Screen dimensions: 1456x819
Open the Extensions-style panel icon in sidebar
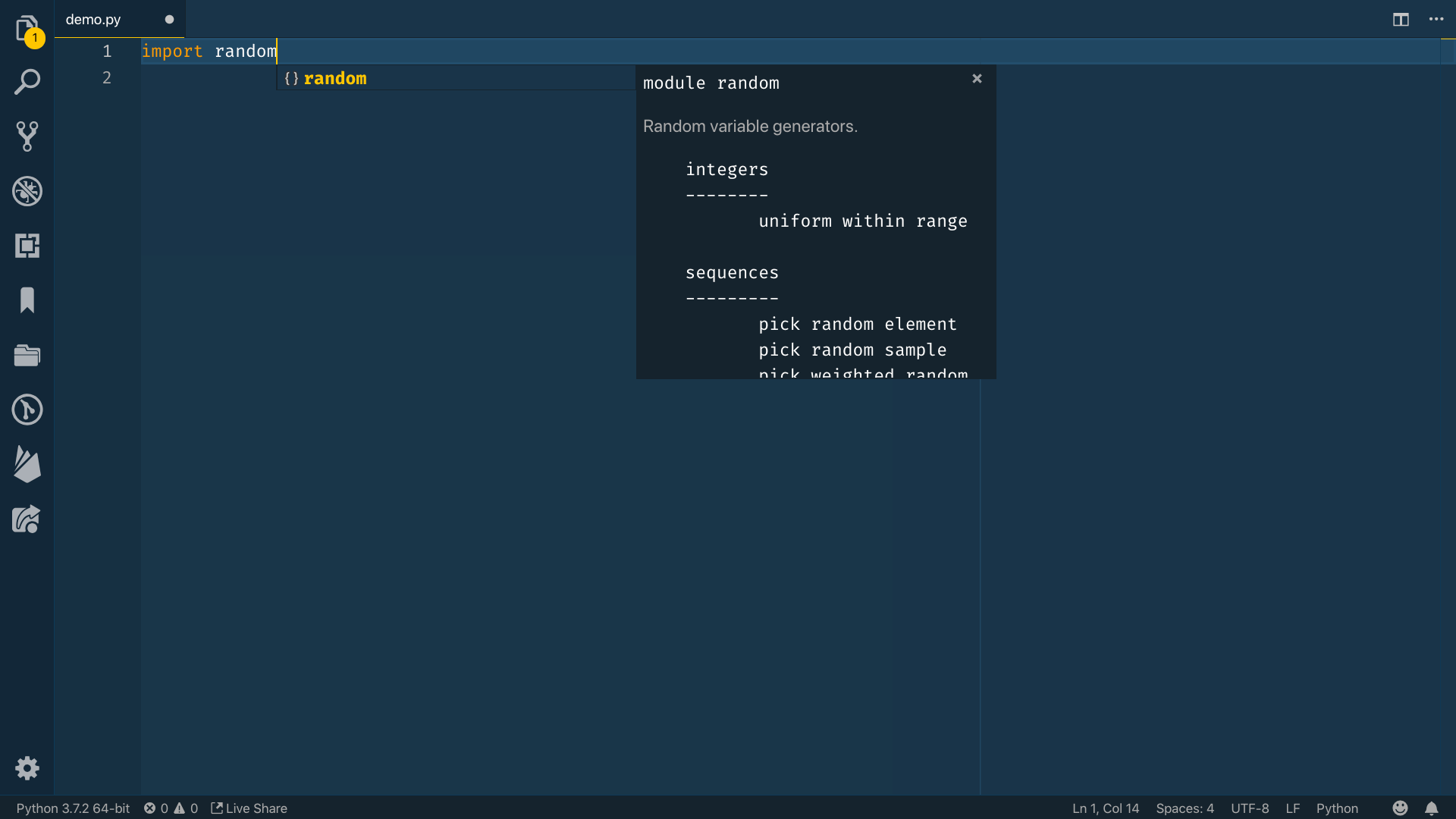[27, 246]
